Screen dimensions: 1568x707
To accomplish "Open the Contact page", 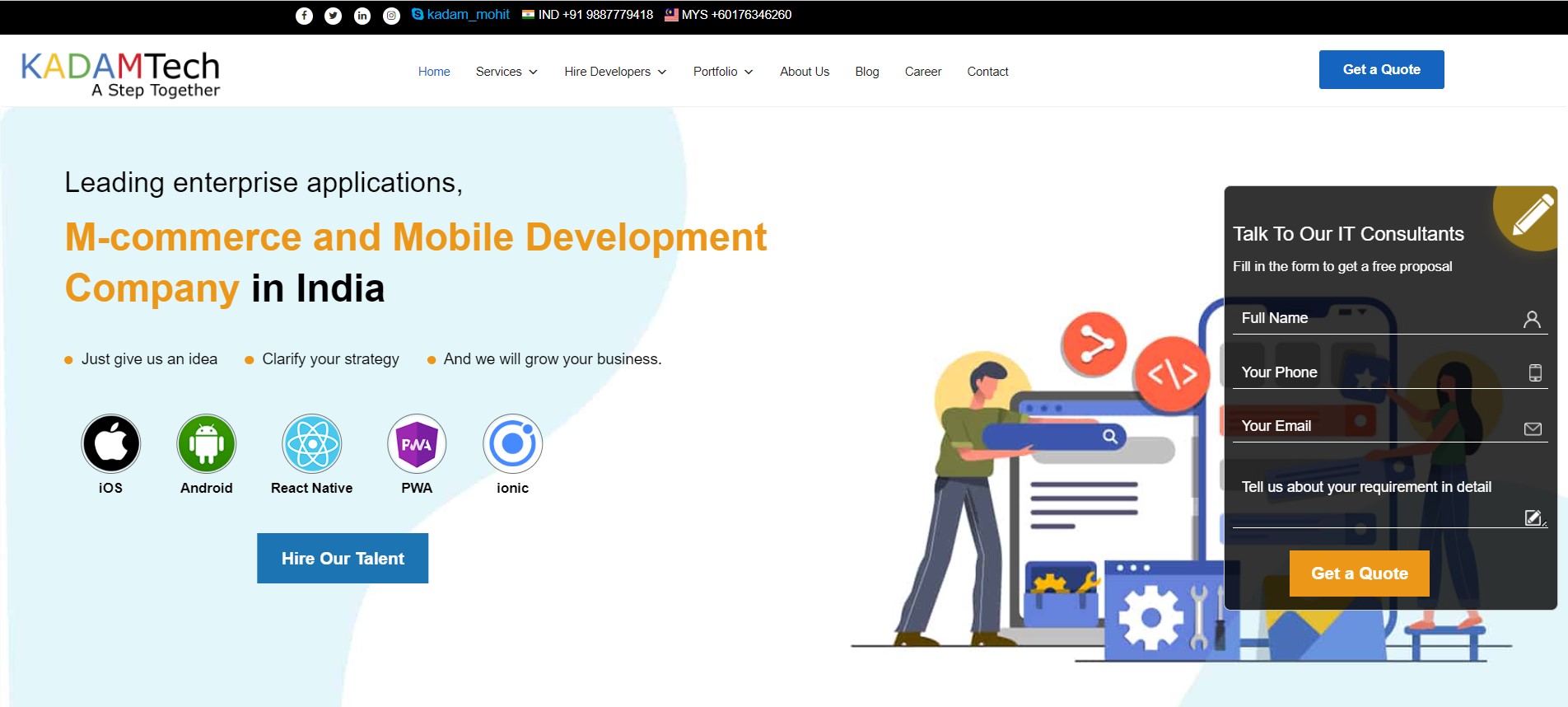I will pos(987,72).
